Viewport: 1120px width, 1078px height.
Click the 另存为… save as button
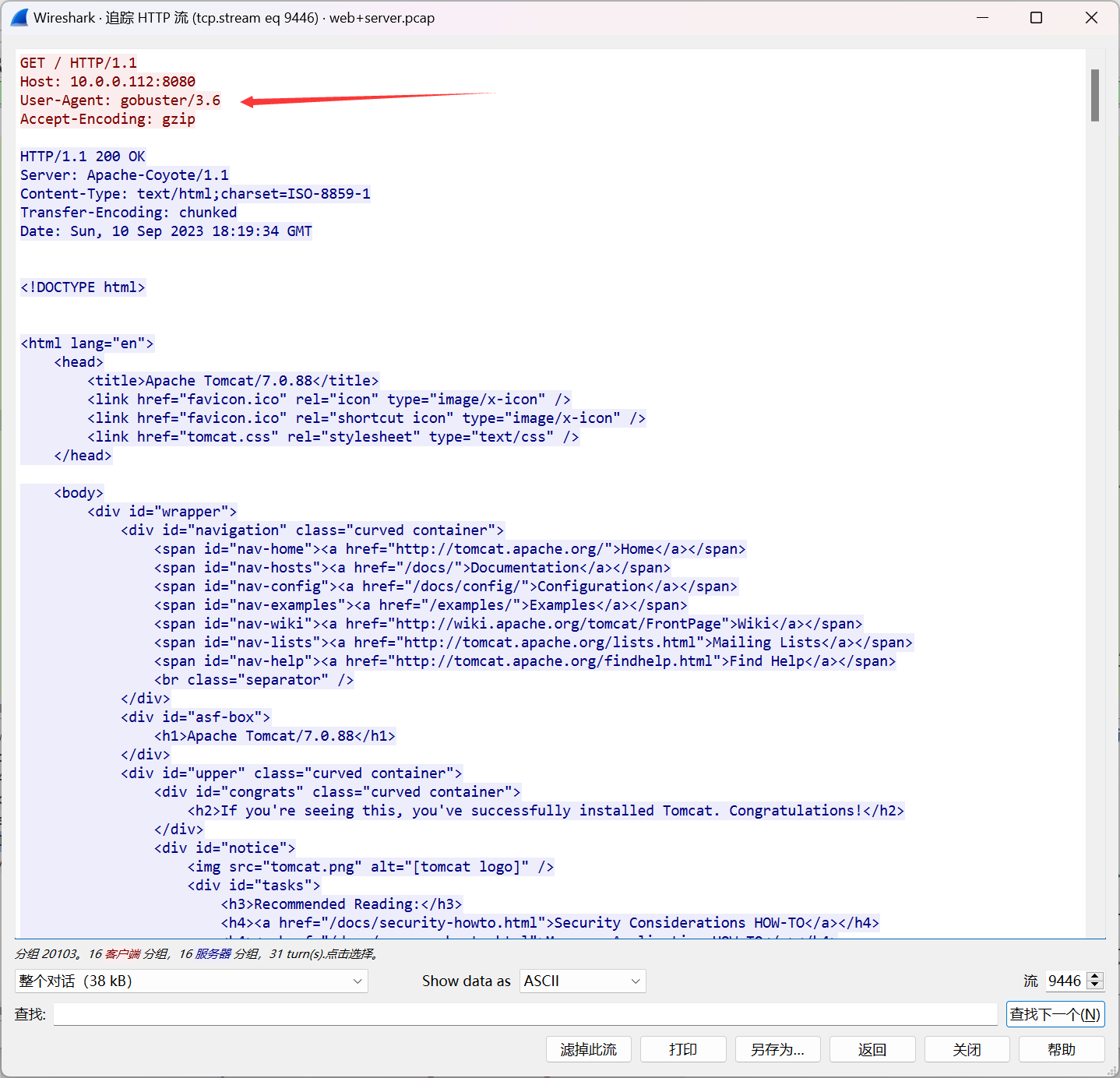[777, 1049]
